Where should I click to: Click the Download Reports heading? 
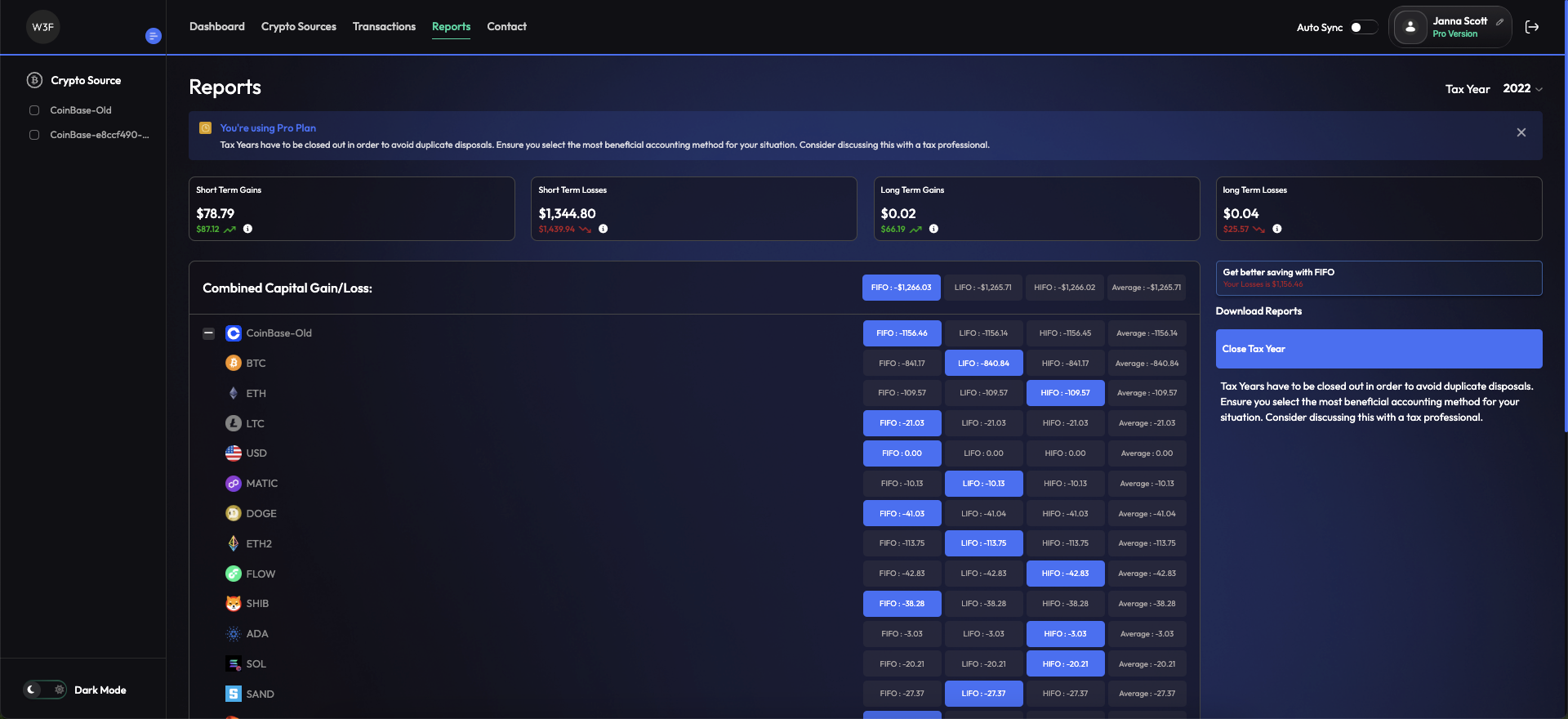click(x=1258, y=311)
